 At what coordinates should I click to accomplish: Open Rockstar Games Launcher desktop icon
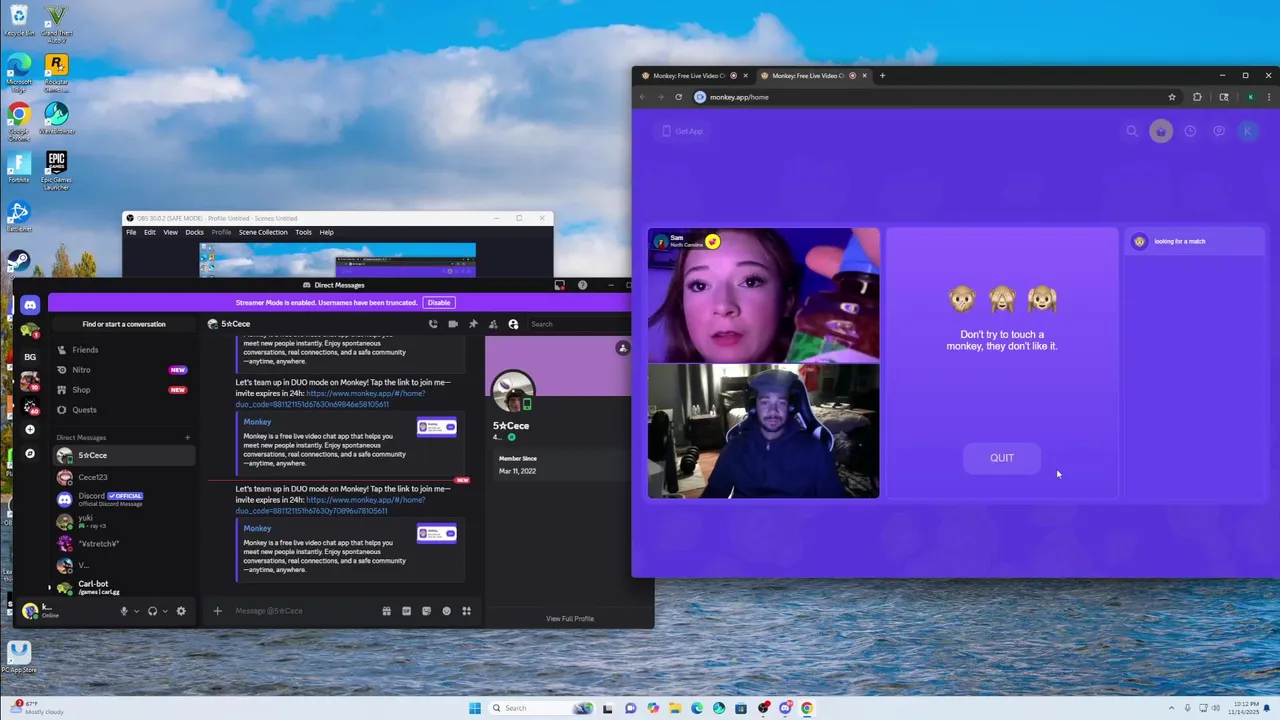pos(57,75)
